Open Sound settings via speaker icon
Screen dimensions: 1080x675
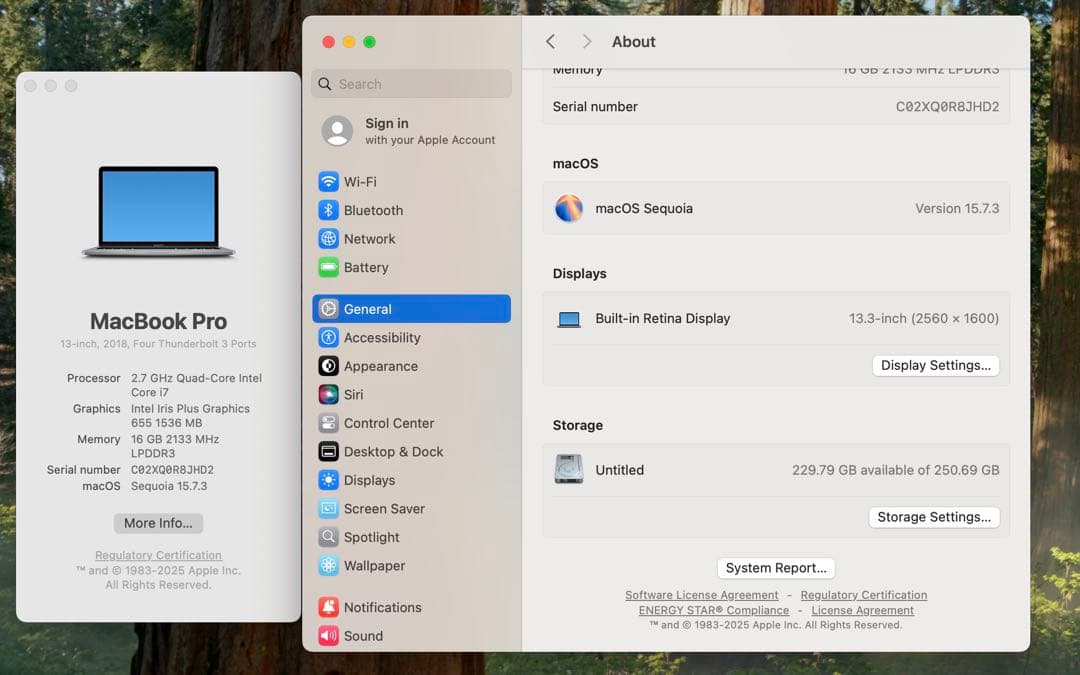coord(331,635)
